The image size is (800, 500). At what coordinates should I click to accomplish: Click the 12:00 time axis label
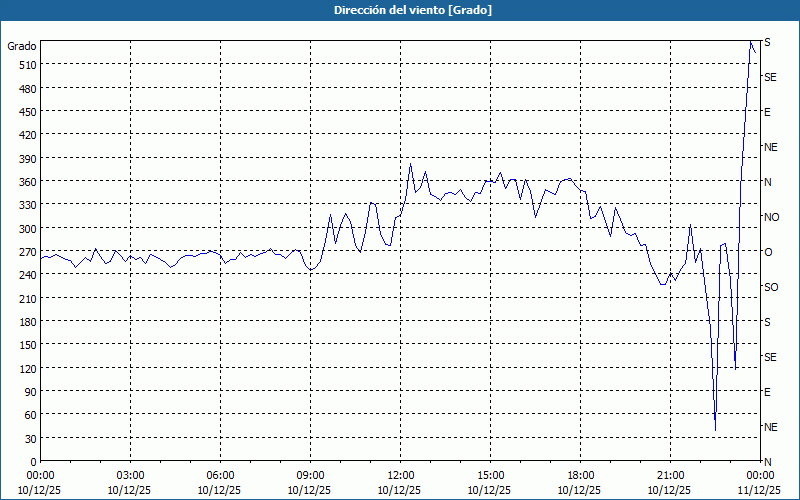click(x=401, y=476)
